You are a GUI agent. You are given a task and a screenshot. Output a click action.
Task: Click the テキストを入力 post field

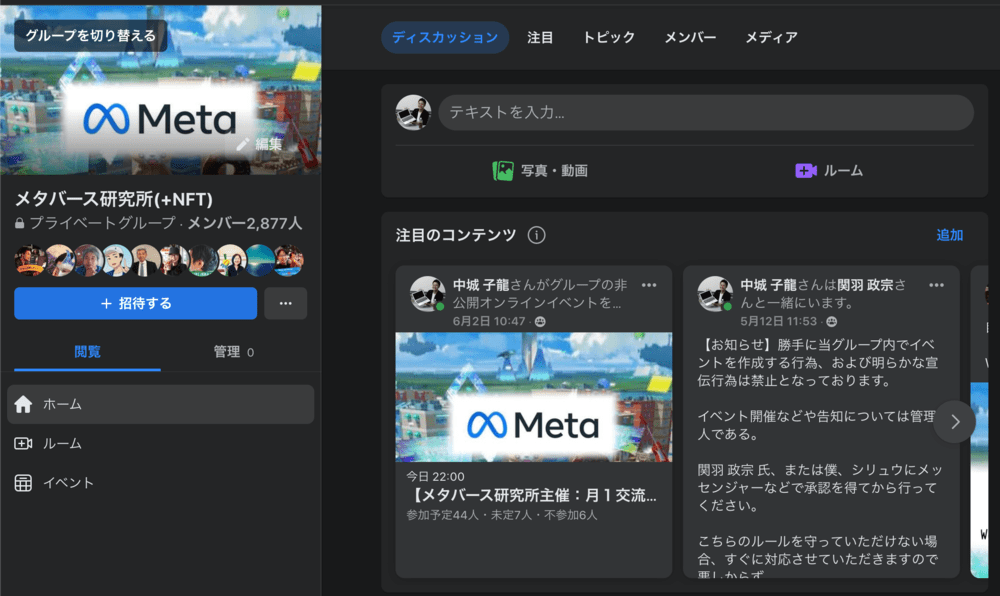(706, 113)
